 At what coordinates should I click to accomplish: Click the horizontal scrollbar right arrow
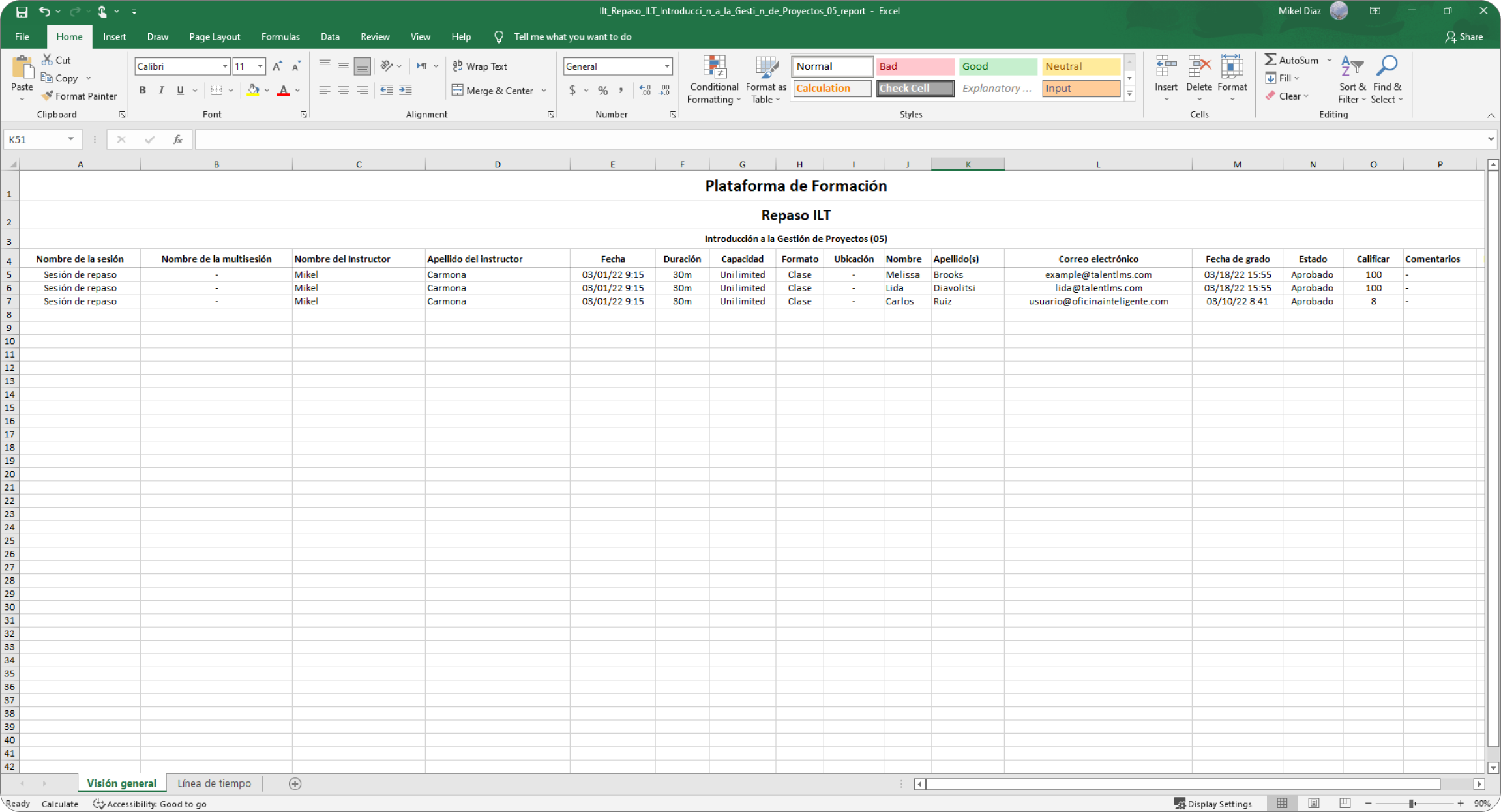(x=1479, y=784)
